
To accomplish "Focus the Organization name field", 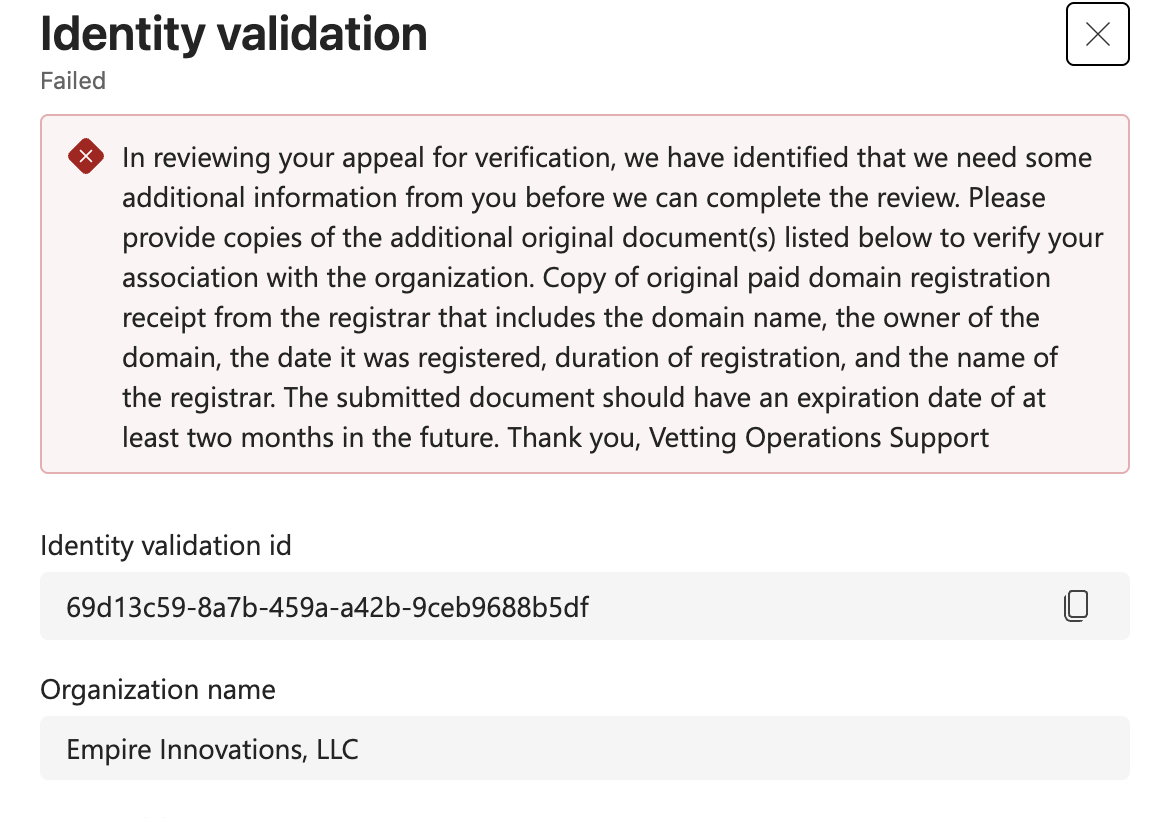I will click(x=584, y=748).
